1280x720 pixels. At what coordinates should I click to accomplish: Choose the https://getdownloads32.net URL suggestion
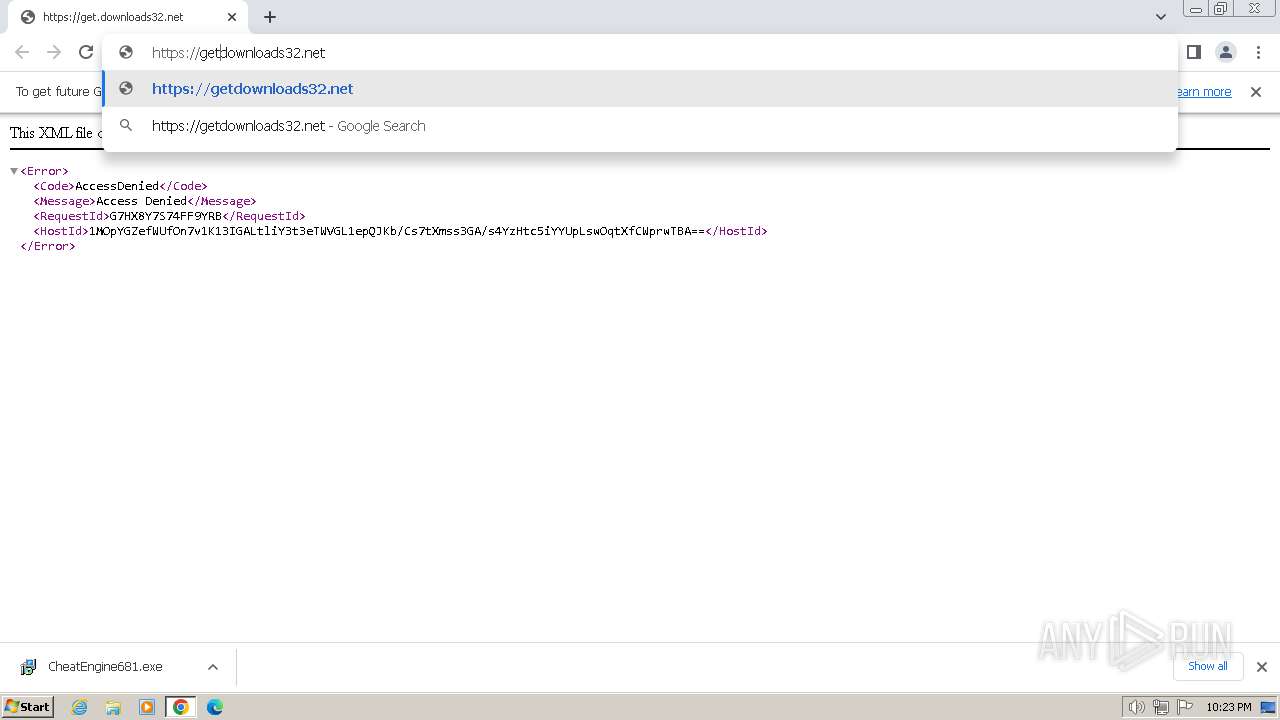(640, 89)
